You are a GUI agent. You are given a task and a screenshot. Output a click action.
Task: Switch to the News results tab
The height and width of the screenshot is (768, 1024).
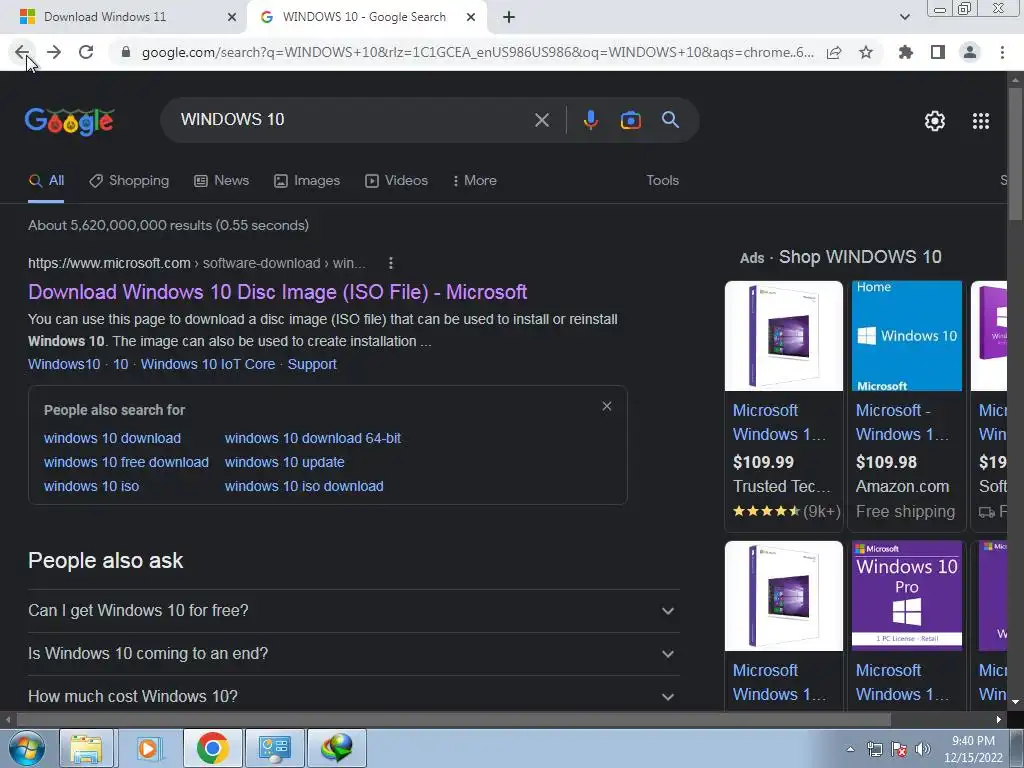click(x=221, y=181)
